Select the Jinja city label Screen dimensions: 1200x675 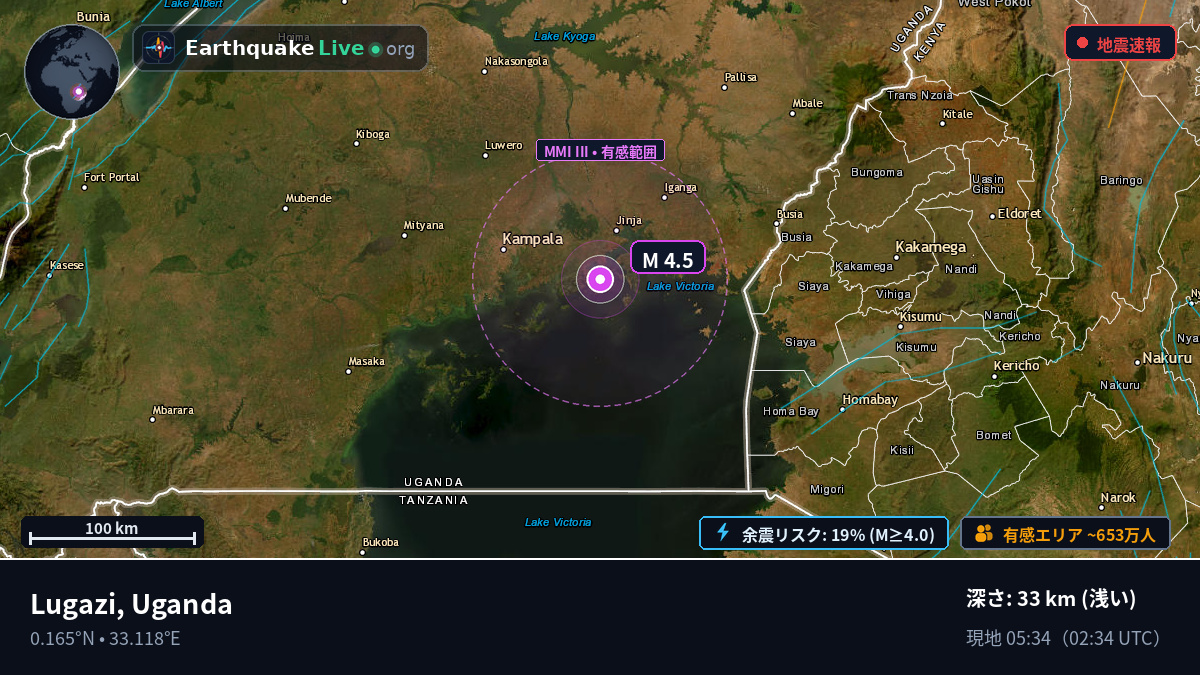(629, 220)
